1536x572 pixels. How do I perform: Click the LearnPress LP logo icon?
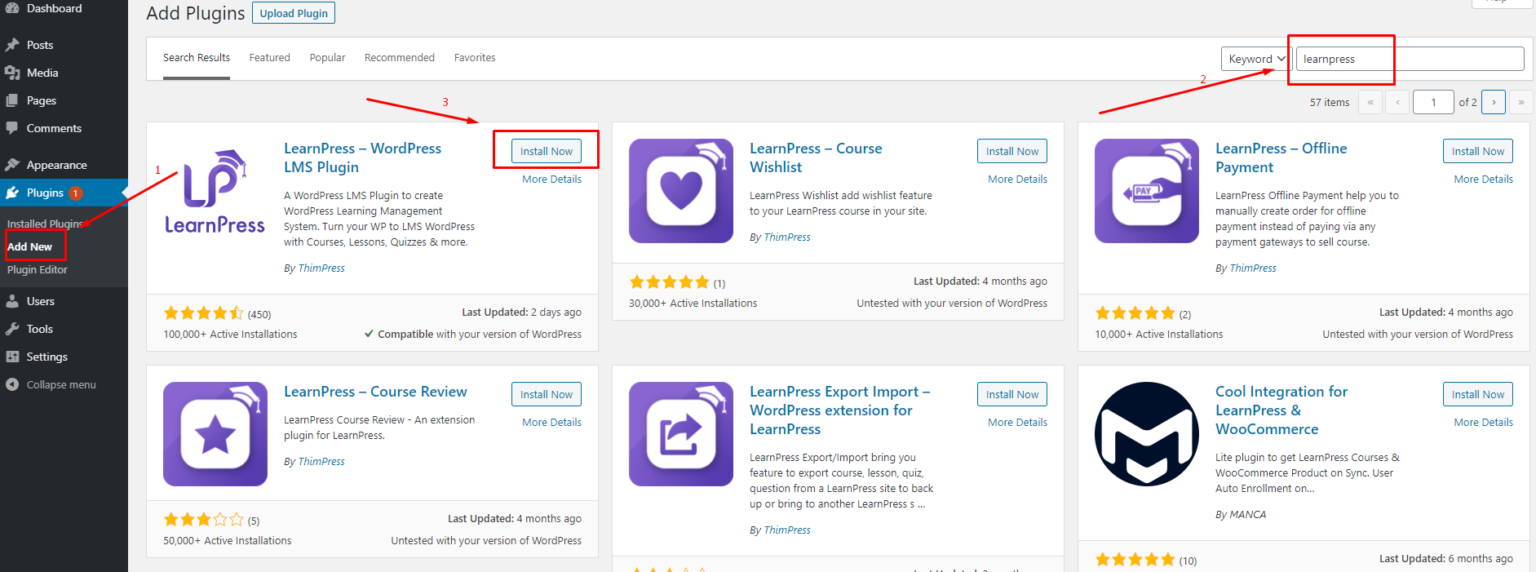[x=215, y=191]
